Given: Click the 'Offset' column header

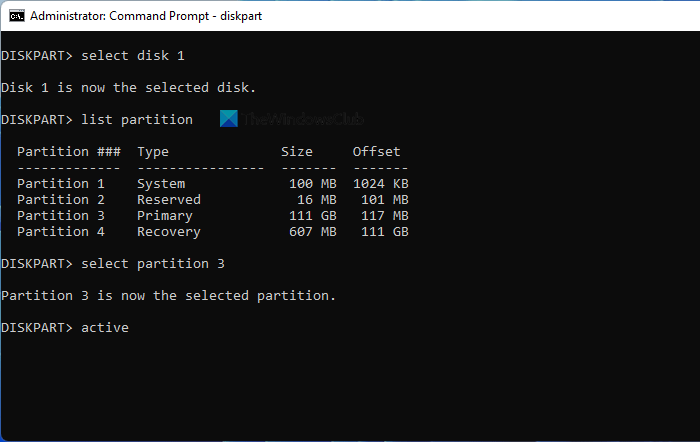Looking at the screenshot, I should 376,152.
